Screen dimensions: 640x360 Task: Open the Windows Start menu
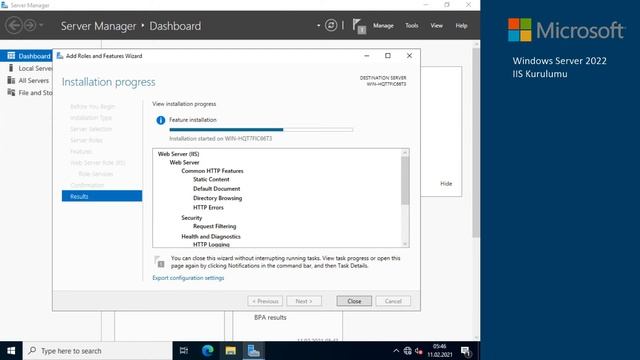click(x=11, y=351)
